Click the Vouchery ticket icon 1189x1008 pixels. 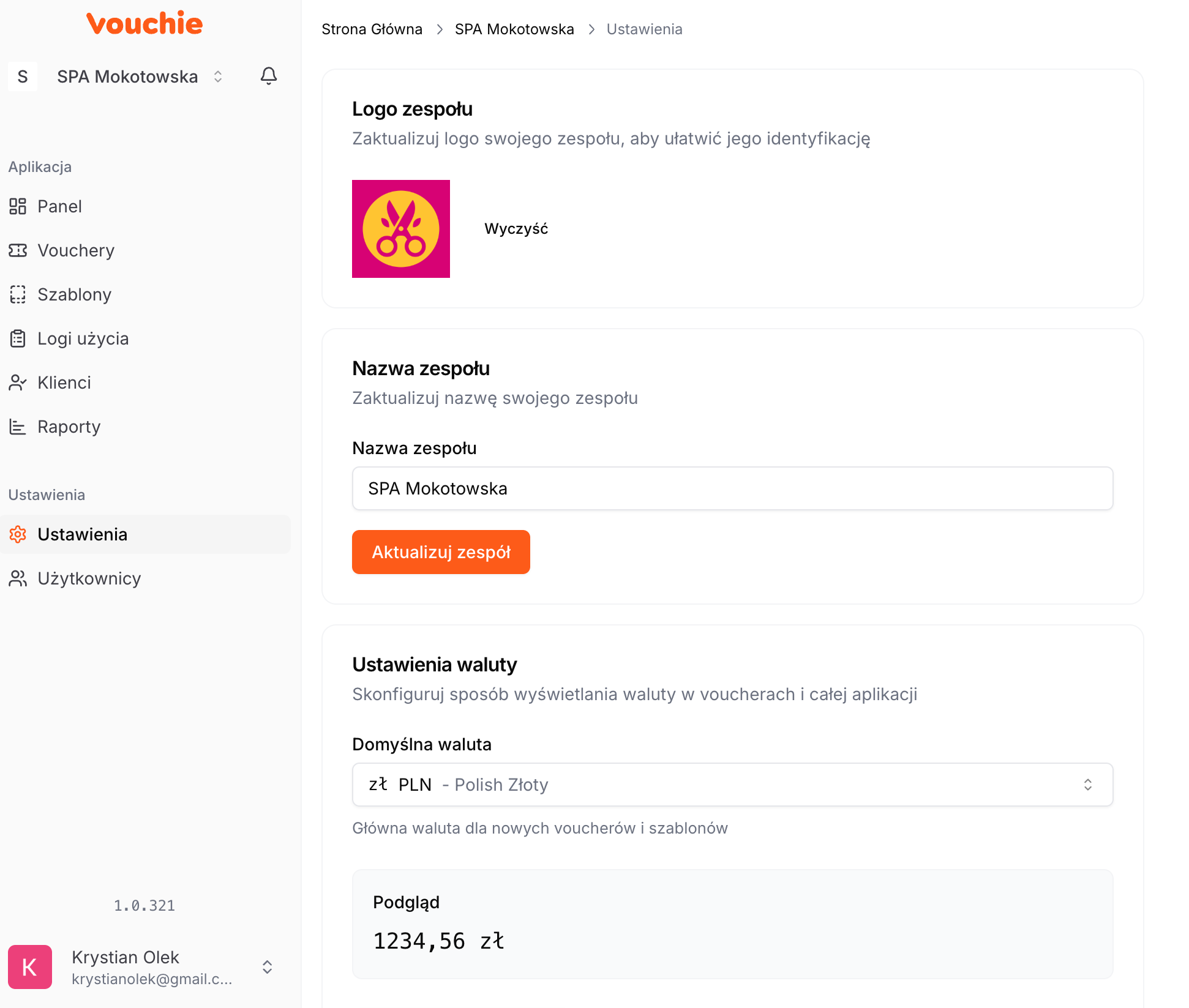(18, 250)
